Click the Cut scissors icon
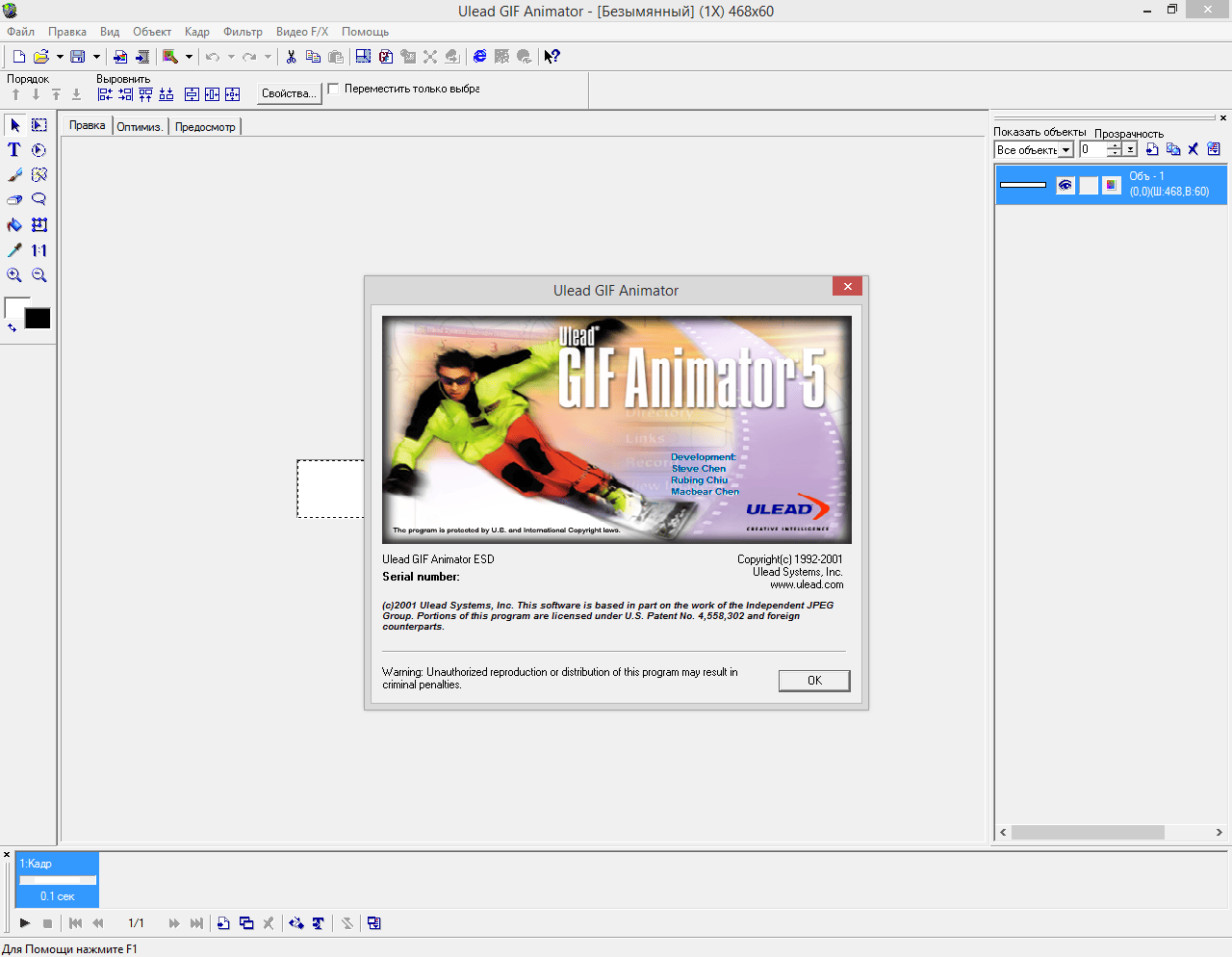Screen dimensions: 1232x957 click(x=291, y=57)
